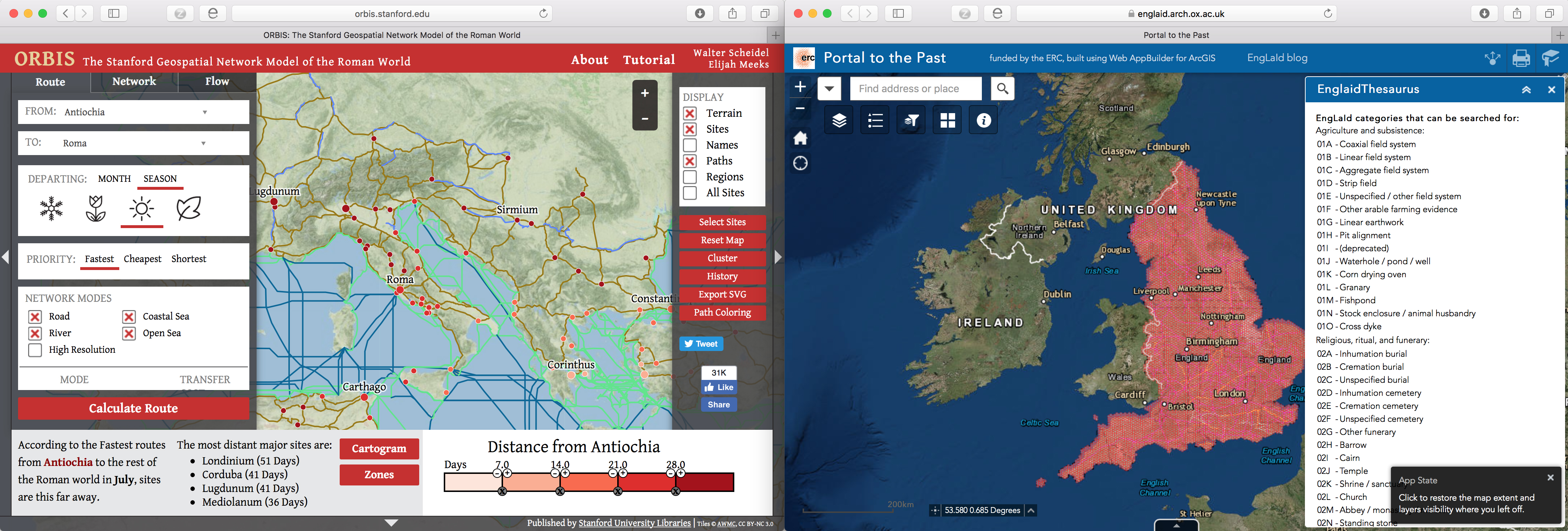Open the FROM Antiochia dropdown

pyautogui.click(x=133, y=112)
